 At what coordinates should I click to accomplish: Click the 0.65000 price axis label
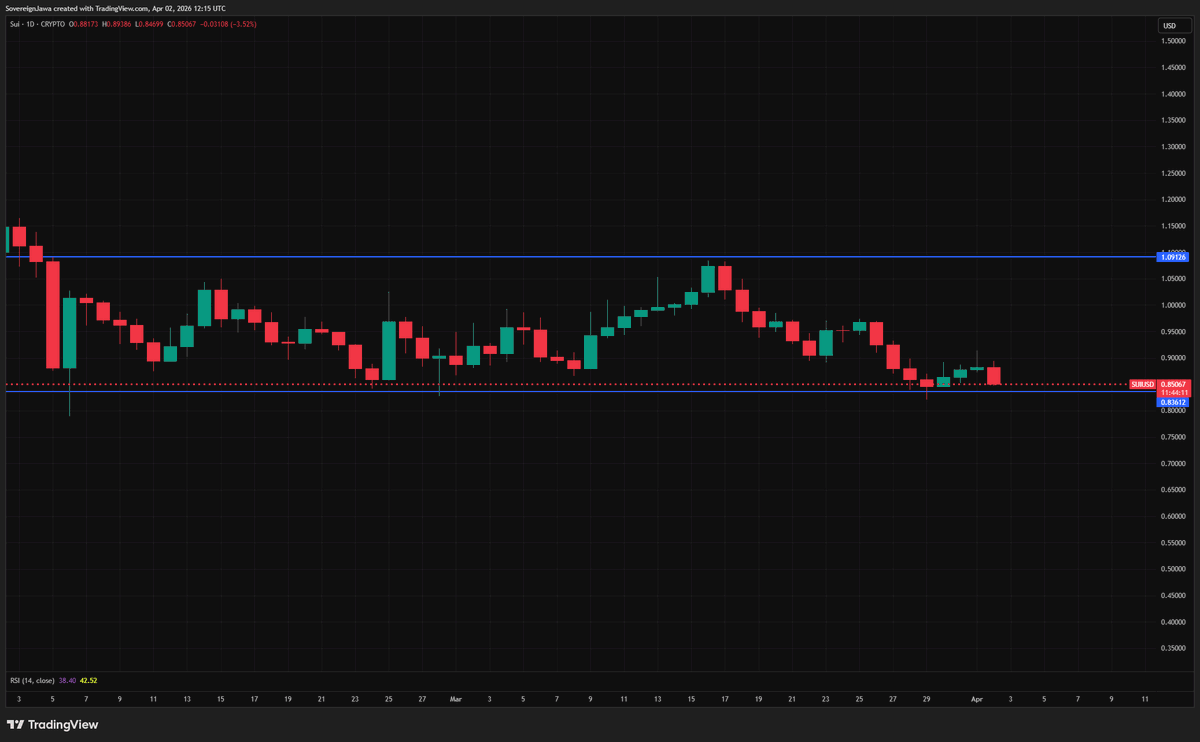[1173, 490]
